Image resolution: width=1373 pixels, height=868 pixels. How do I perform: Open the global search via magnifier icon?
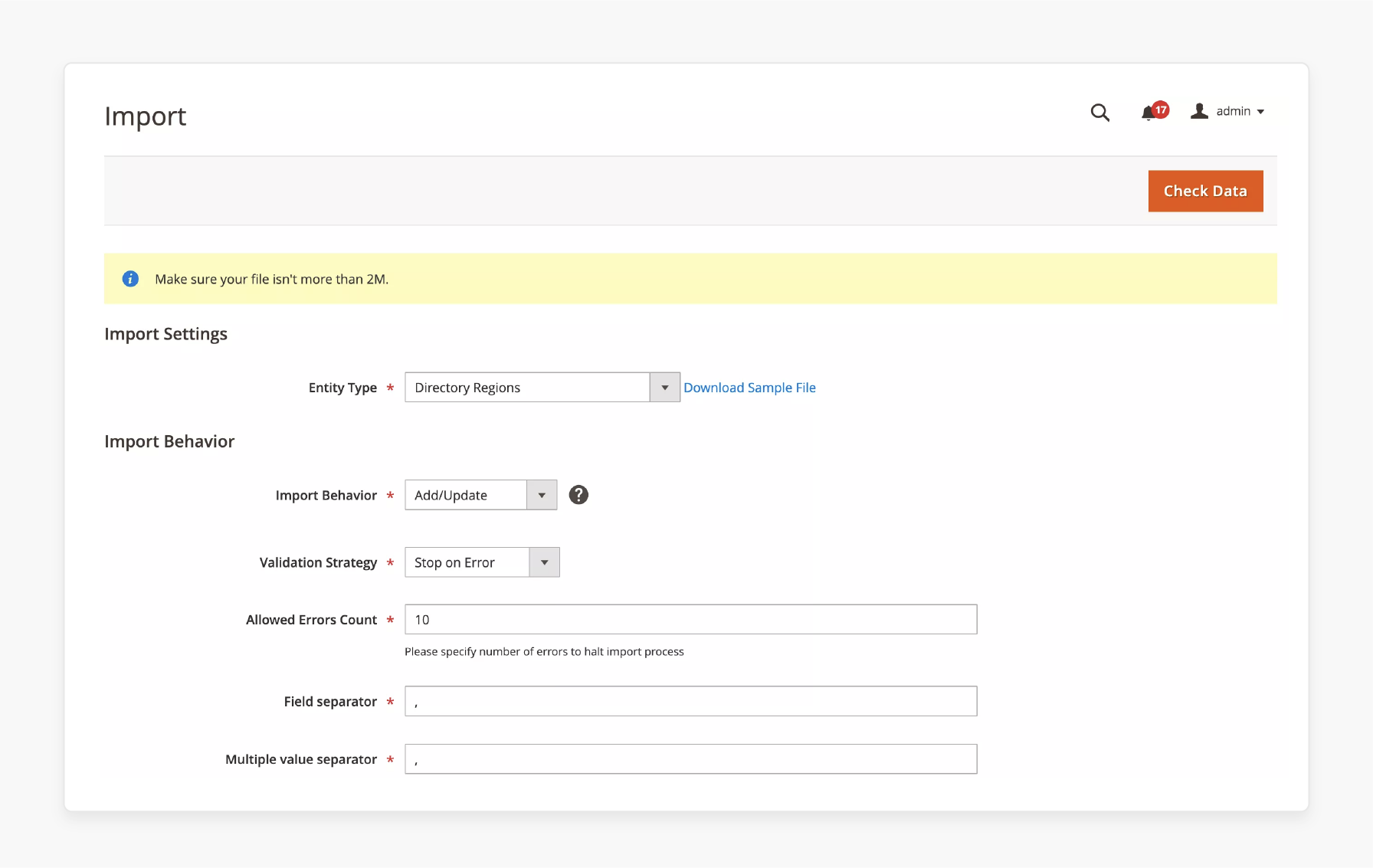[x=1100, y=113]
